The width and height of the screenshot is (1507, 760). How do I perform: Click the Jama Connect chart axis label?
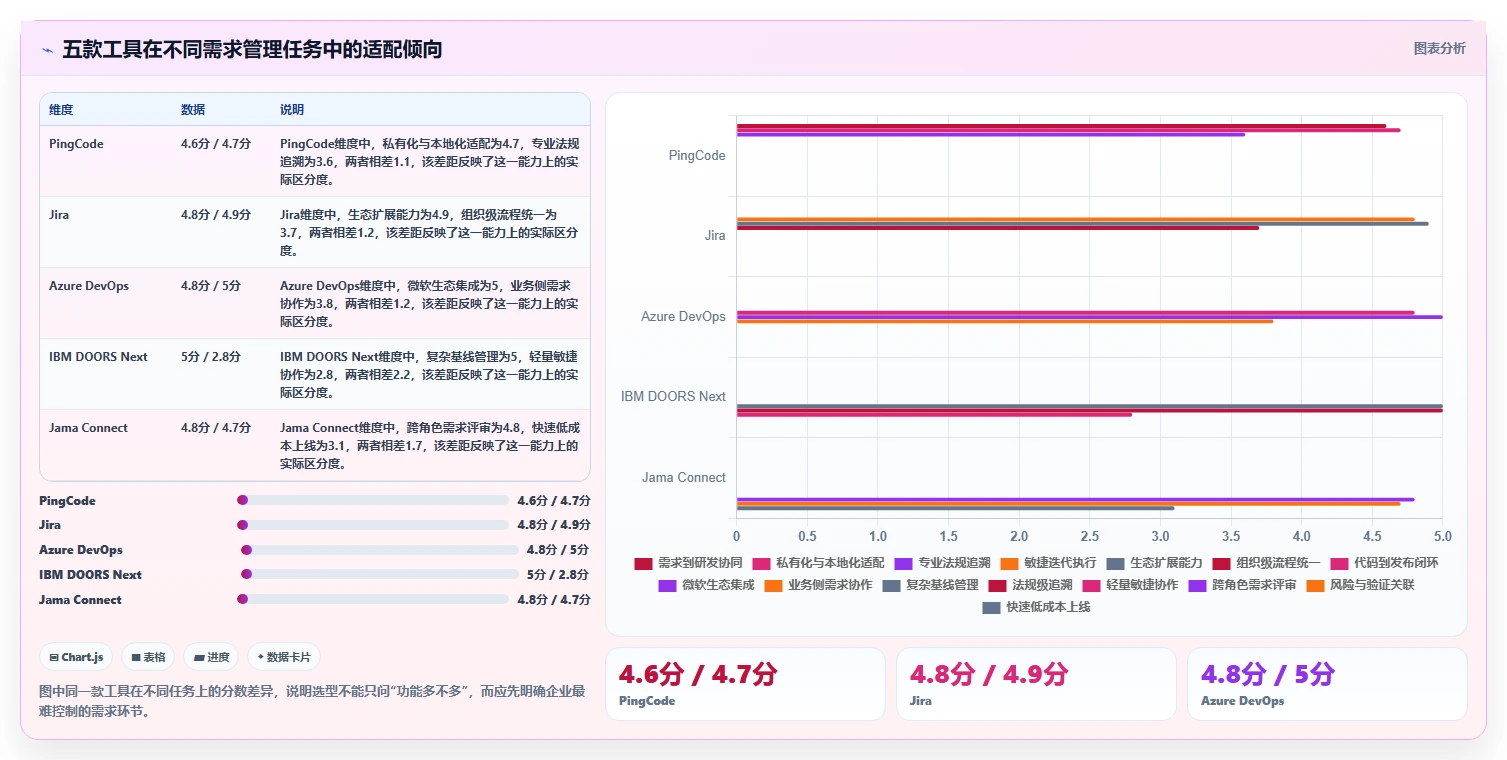pos(684,477)
